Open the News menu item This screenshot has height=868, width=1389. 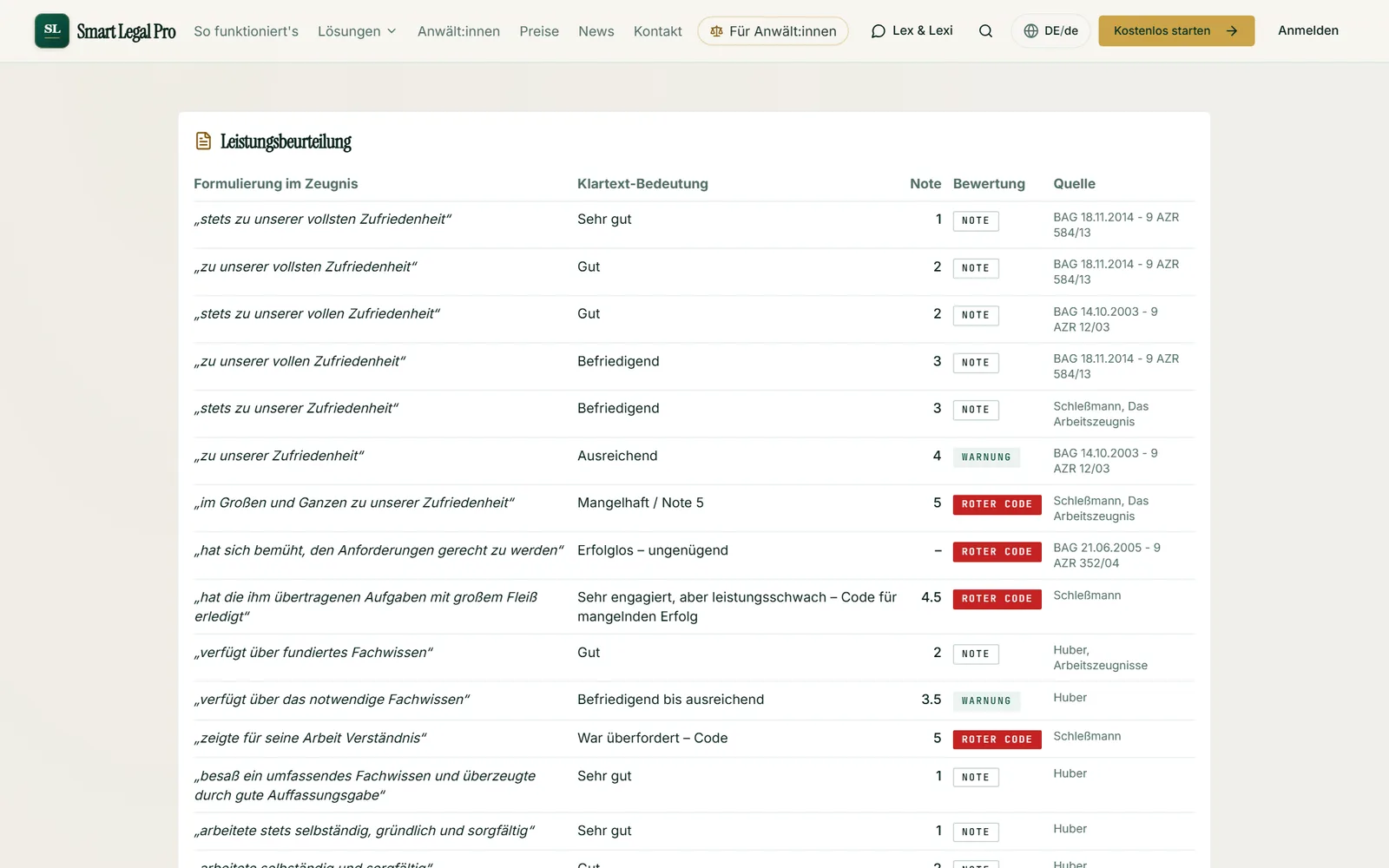pyautogui.click(x=596, y=31)
